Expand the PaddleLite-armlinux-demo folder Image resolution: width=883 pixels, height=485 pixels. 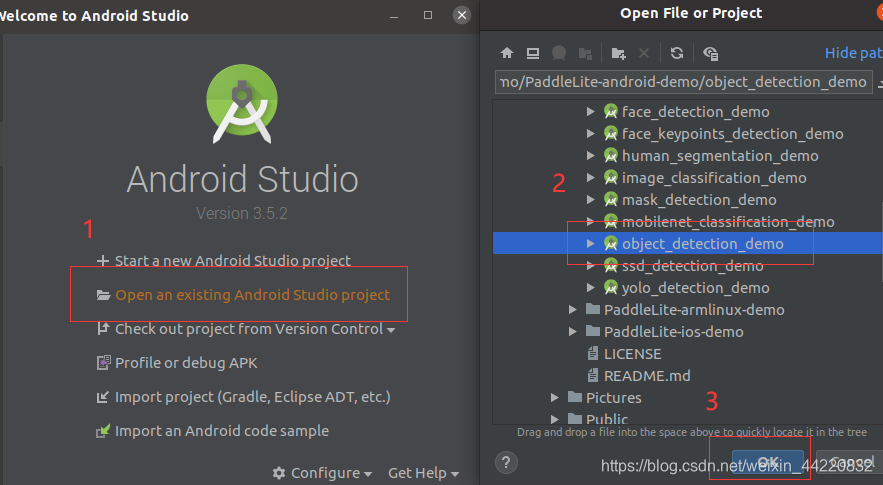tap(572, 309)
